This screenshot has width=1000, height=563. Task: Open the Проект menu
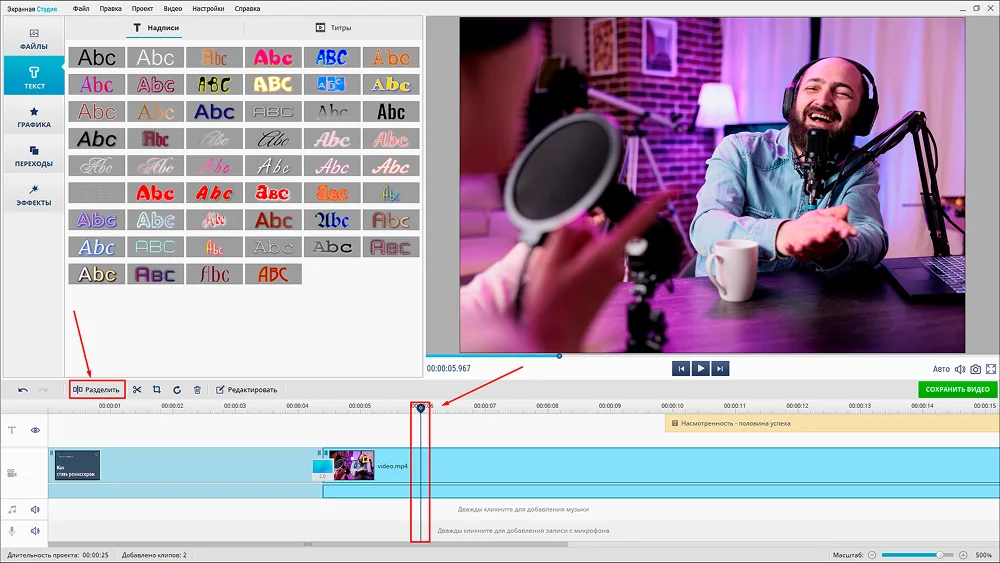point(142,8)
